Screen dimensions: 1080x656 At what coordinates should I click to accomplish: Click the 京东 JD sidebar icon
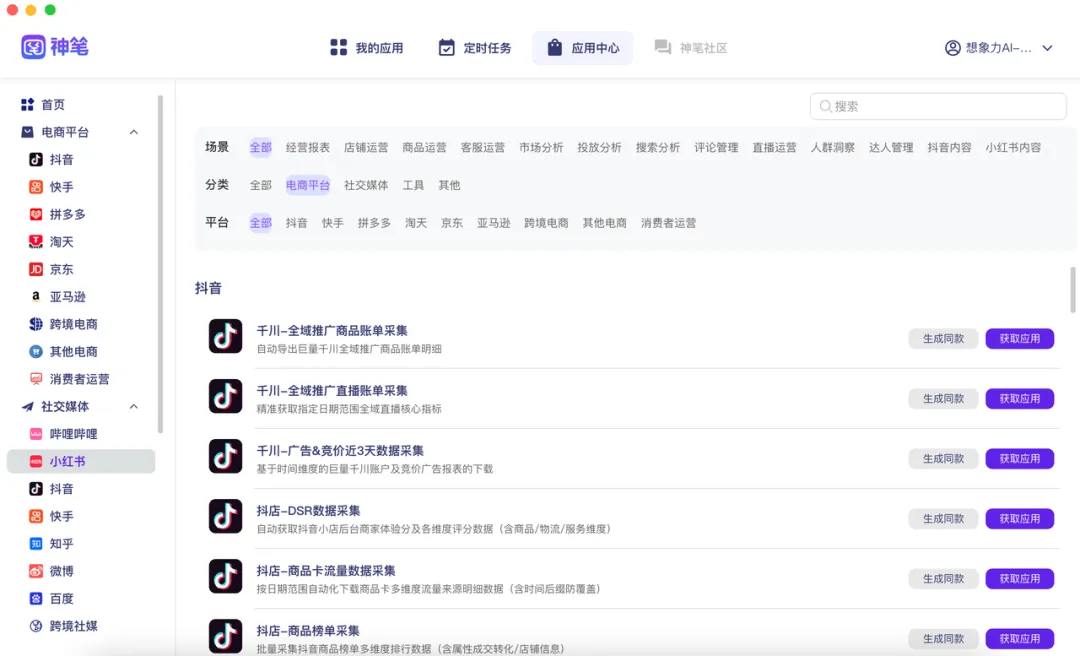coord(36,269)
